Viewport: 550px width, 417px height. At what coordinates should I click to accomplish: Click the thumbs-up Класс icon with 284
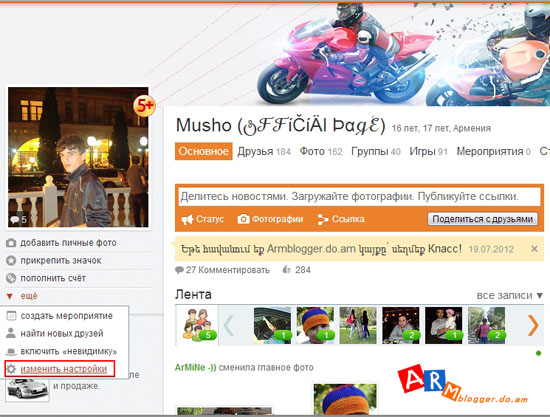pos(287,270)
